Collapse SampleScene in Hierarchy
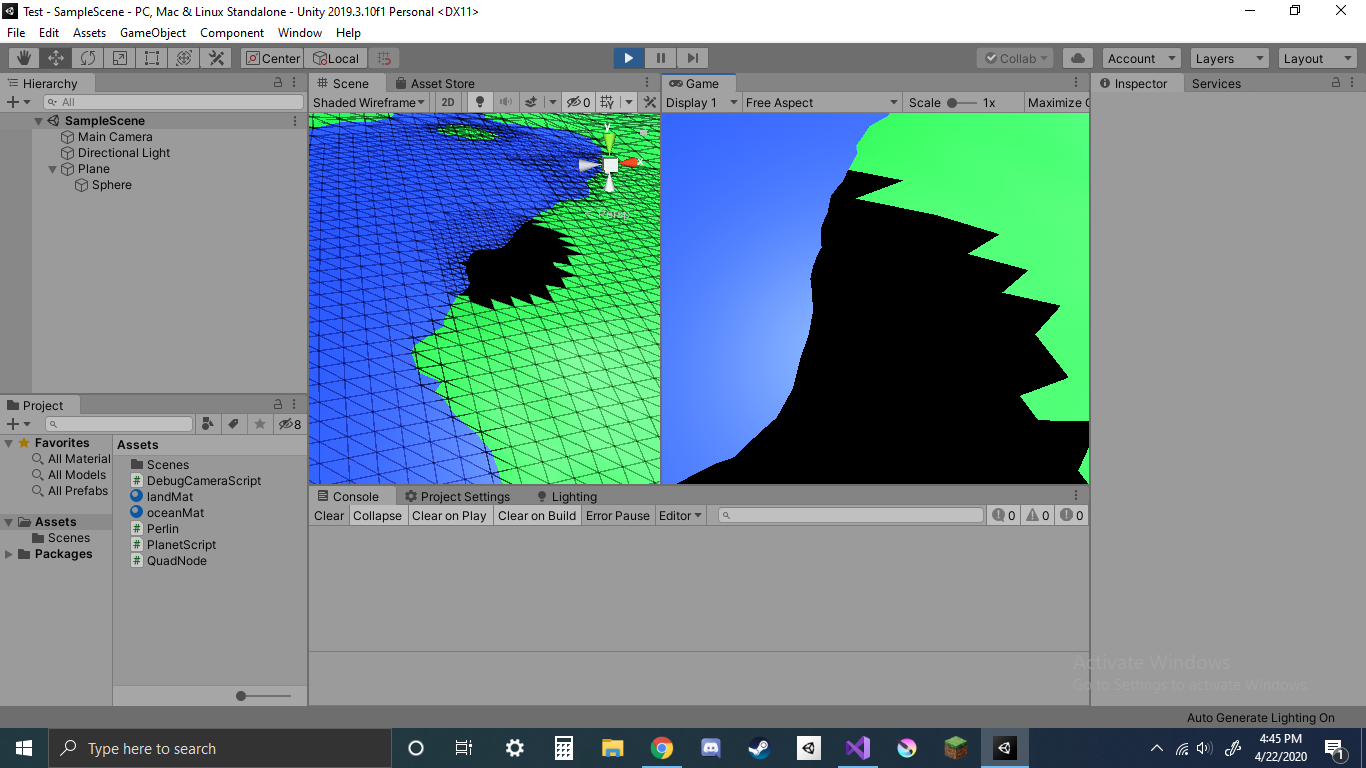1366x768 pixels. [38, 121]
